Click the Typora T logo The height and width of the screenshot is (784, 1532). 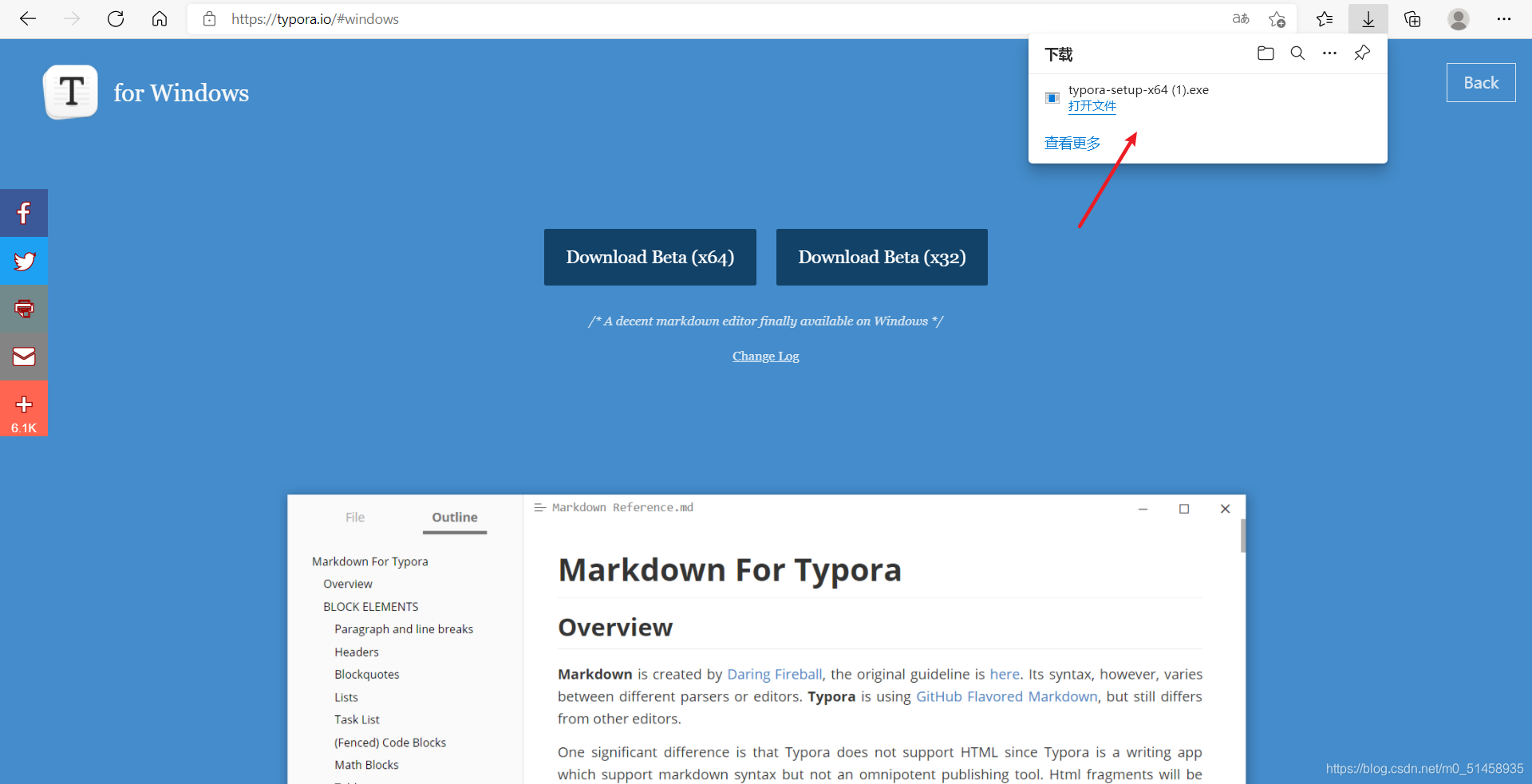[x=71, y=92]
